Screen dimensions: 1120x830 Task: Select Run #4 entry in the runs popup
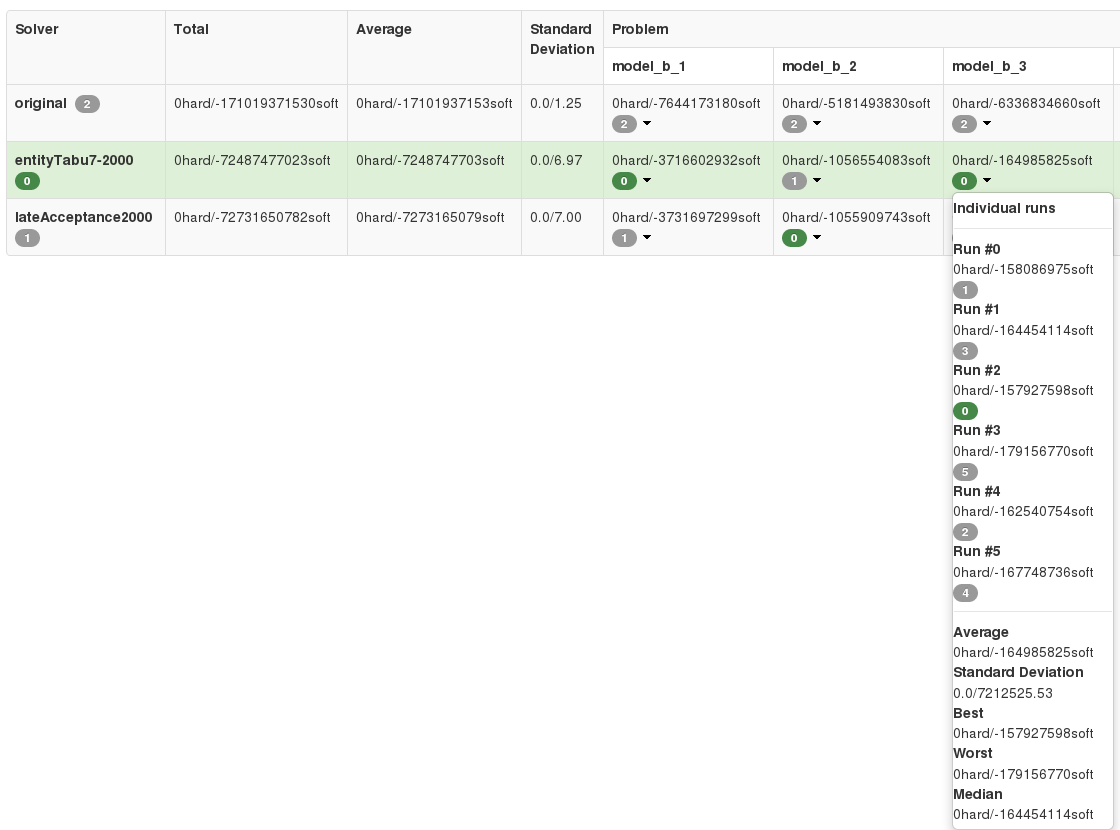tap(977, 491)
